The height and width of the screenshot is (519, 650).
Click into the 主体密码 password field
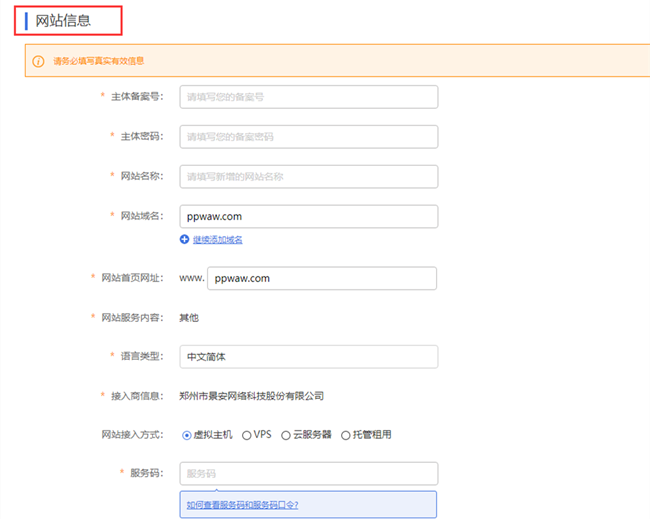[x=309, y=136]
